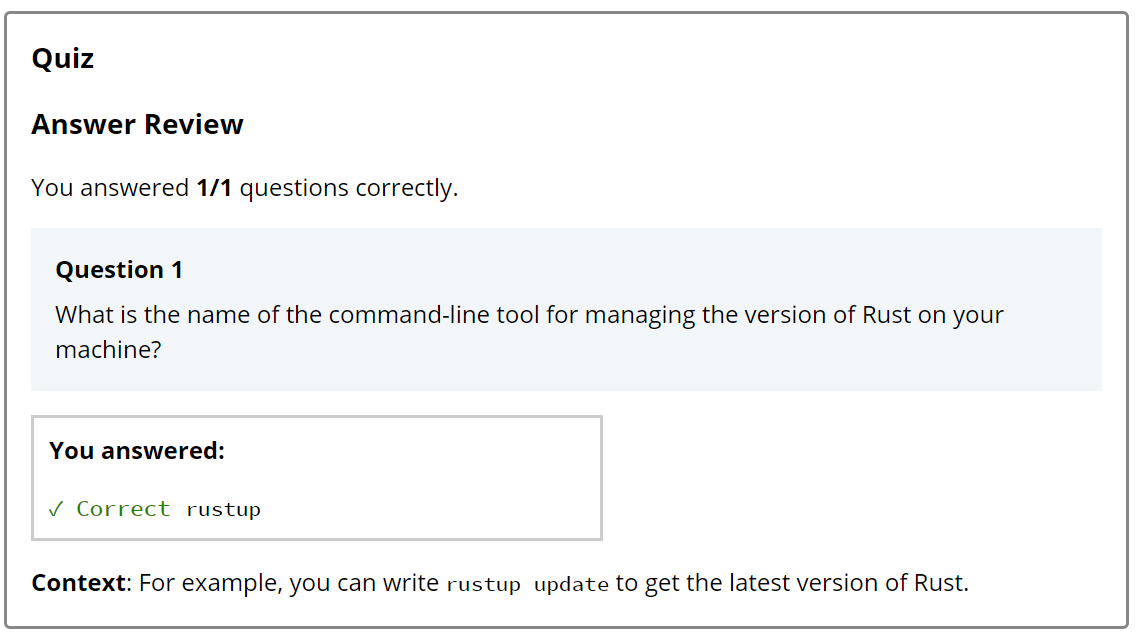Image resolution: width=1140 pixels, height=636 pixels.
Task: Click 'you can write' in the context line
Action: click(x=364, y=583)
